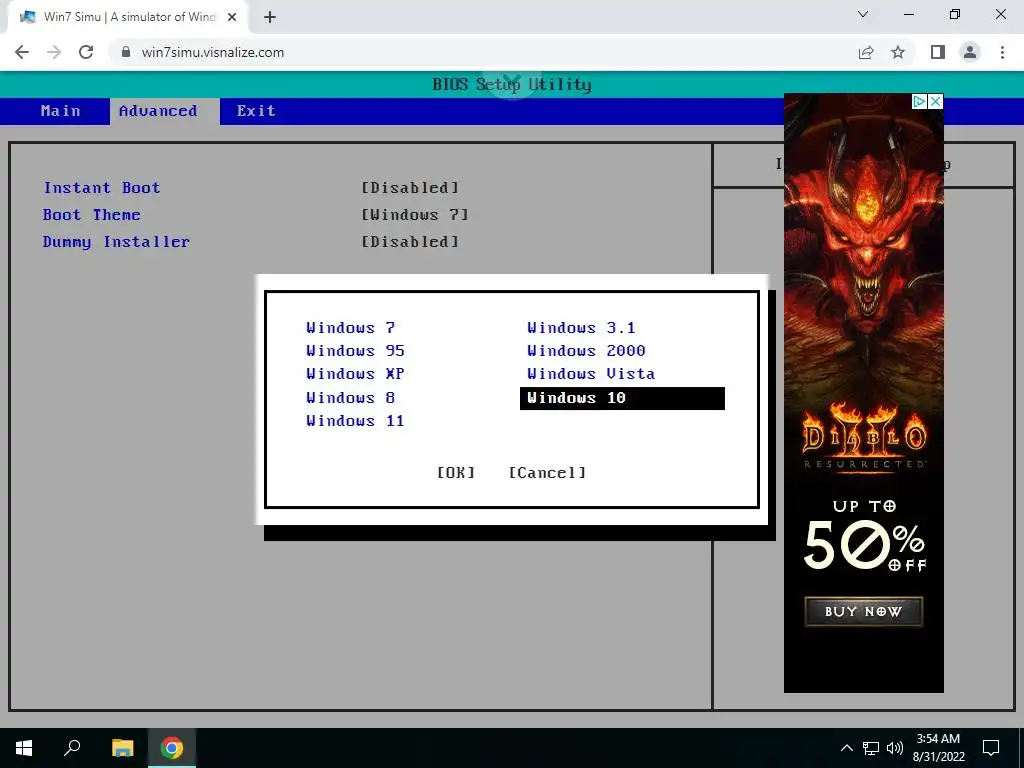
Task: Open a new browser tab
Action: click(x=270, y=17)
